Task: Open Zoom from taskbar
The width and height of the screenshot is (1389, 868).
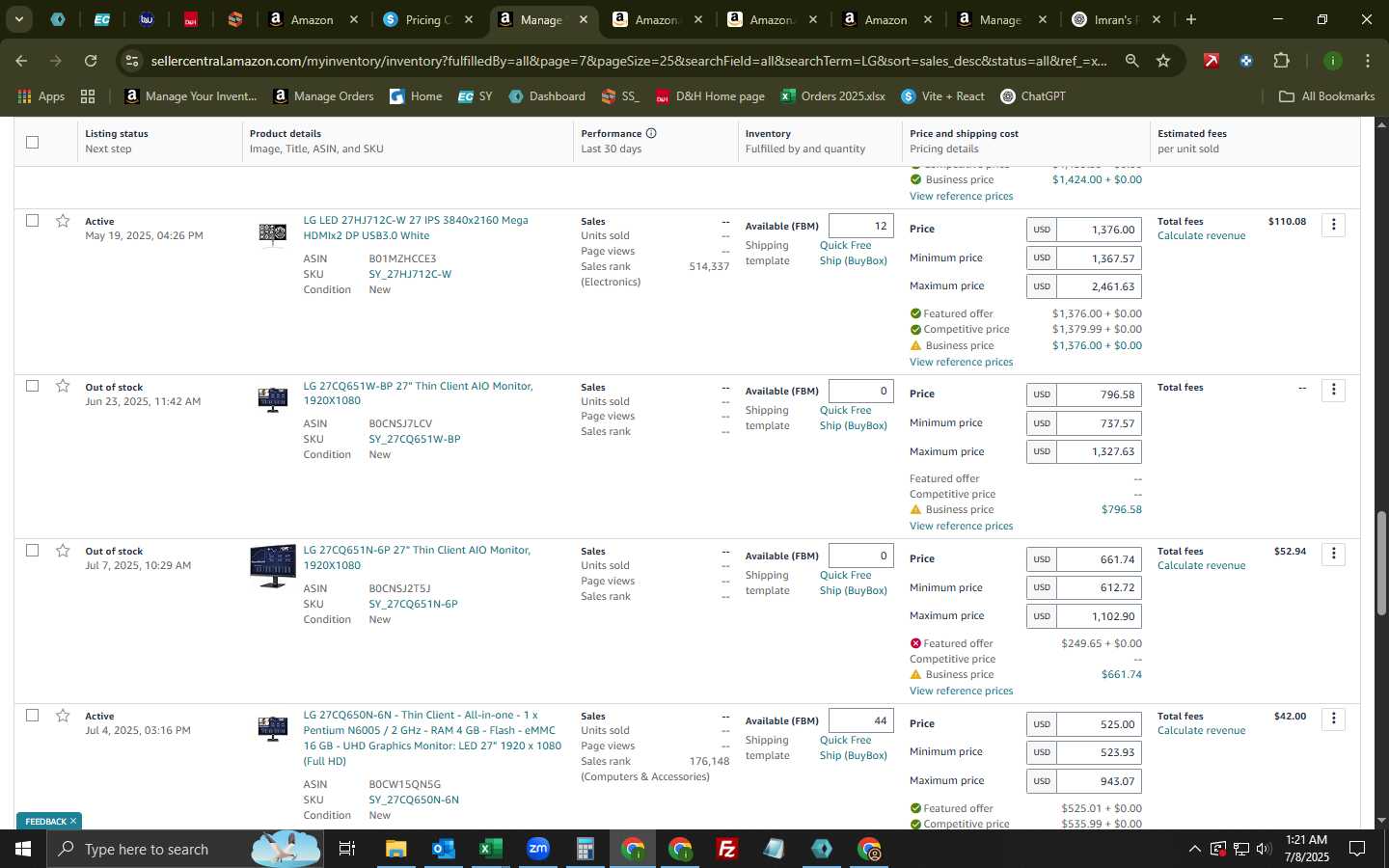Action: pyautogui.click(x=537, y=849)
